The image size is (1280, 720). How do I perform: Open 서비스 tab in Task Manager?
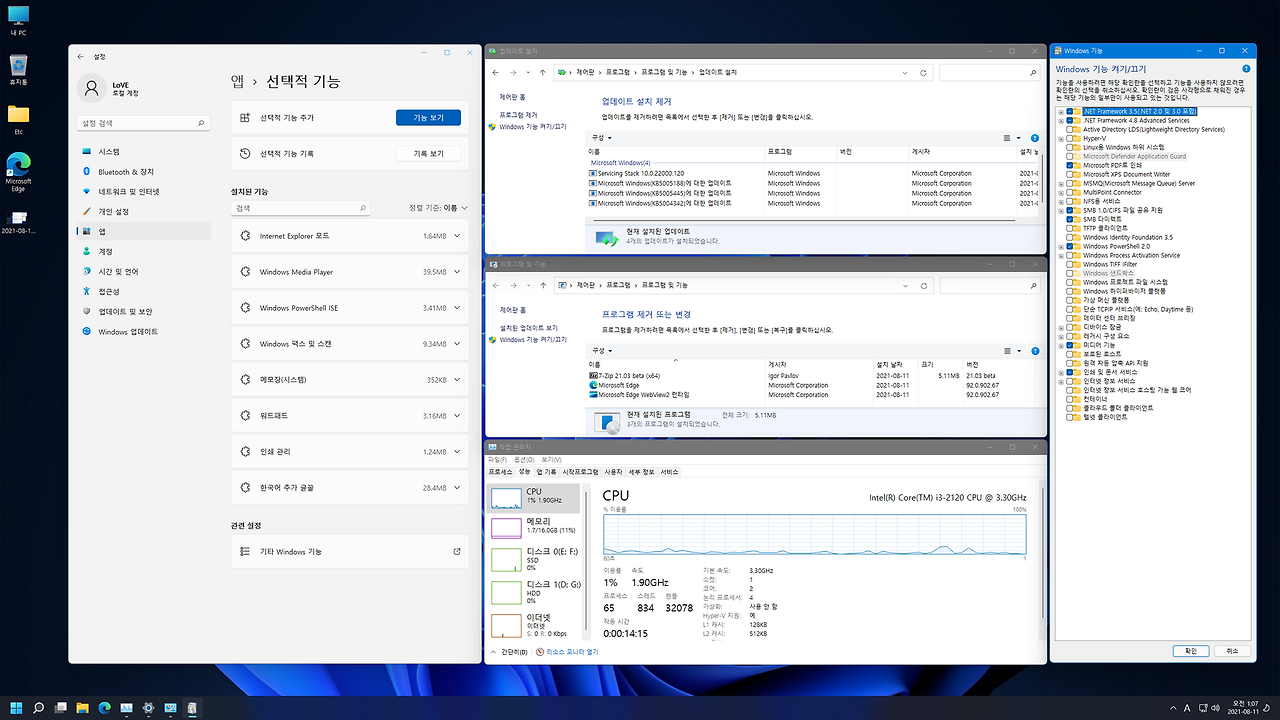pyautogui.click(x=669, y=471)
